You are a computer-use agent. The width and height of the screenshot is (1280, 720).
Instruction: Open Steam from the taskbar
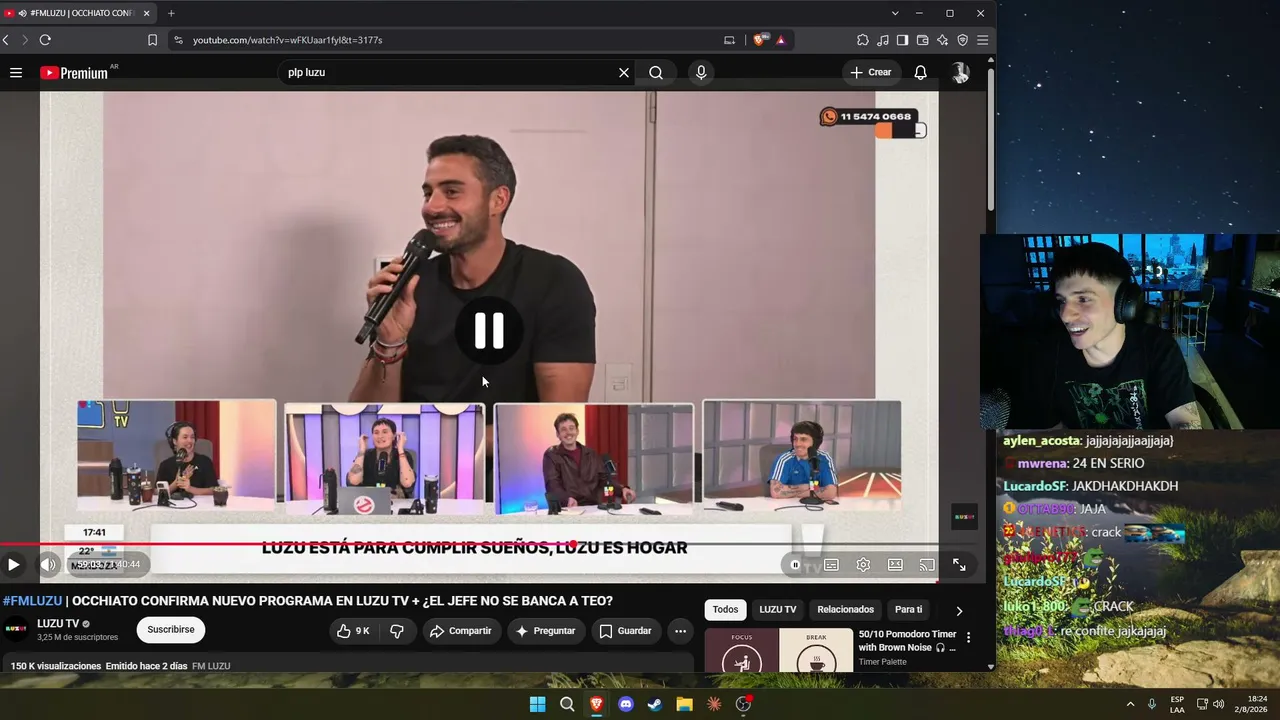(655, 704)
